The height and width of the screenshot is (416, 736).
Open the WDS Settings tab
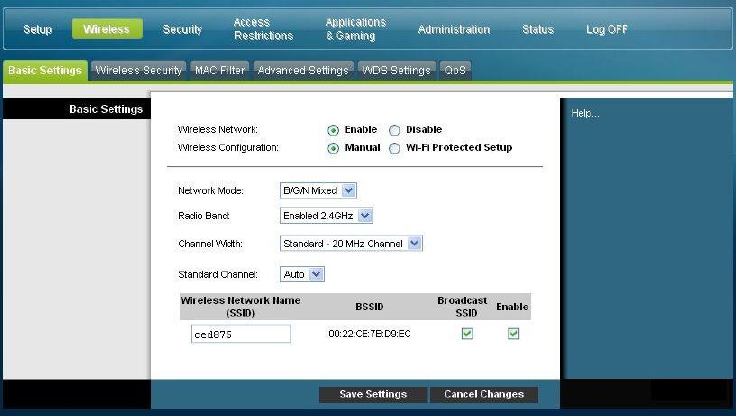click(397, 70)
